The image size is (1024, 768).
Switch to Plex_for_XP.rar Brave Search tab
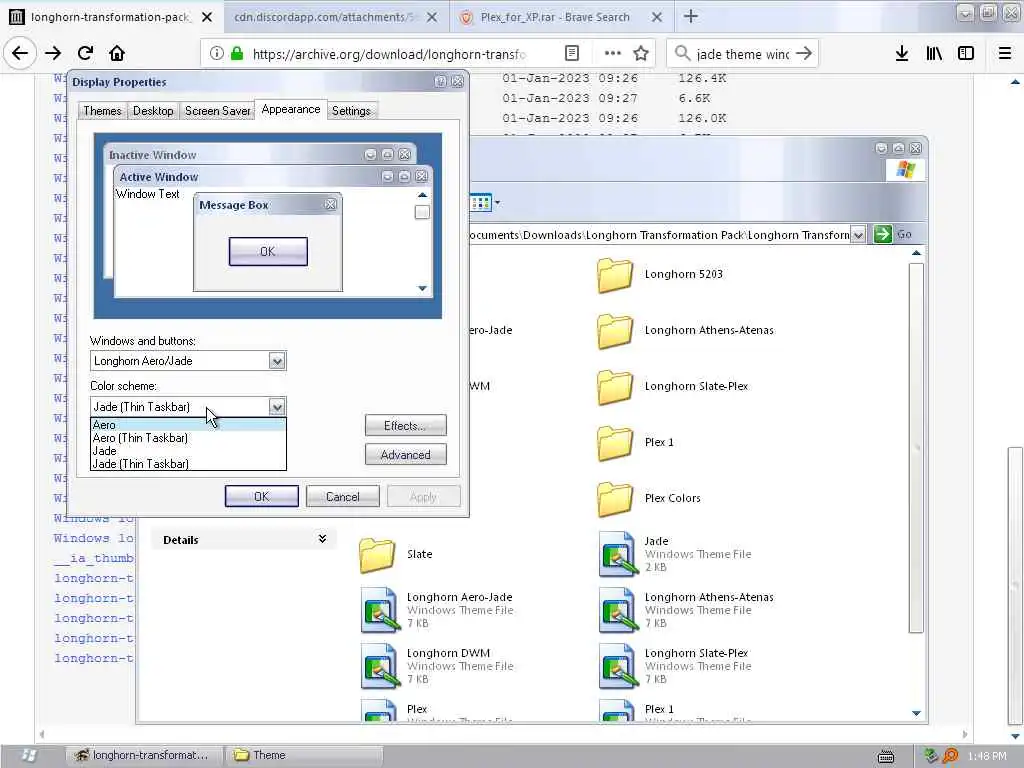click(x=555, y=18)
